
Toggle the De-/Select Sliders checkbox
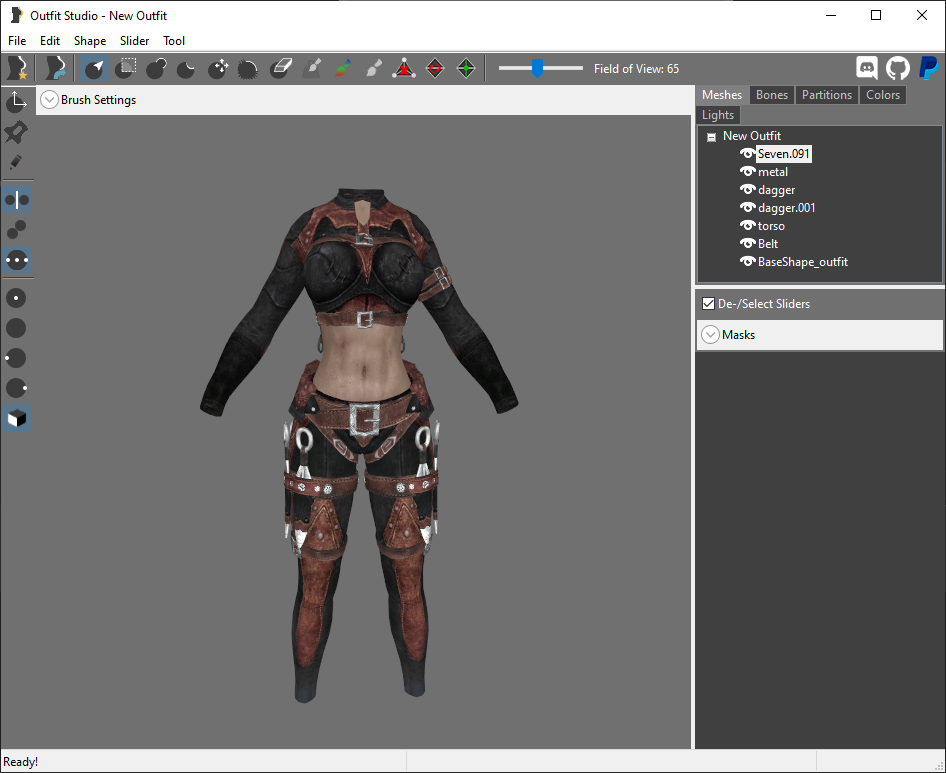(x=708, y=304)
